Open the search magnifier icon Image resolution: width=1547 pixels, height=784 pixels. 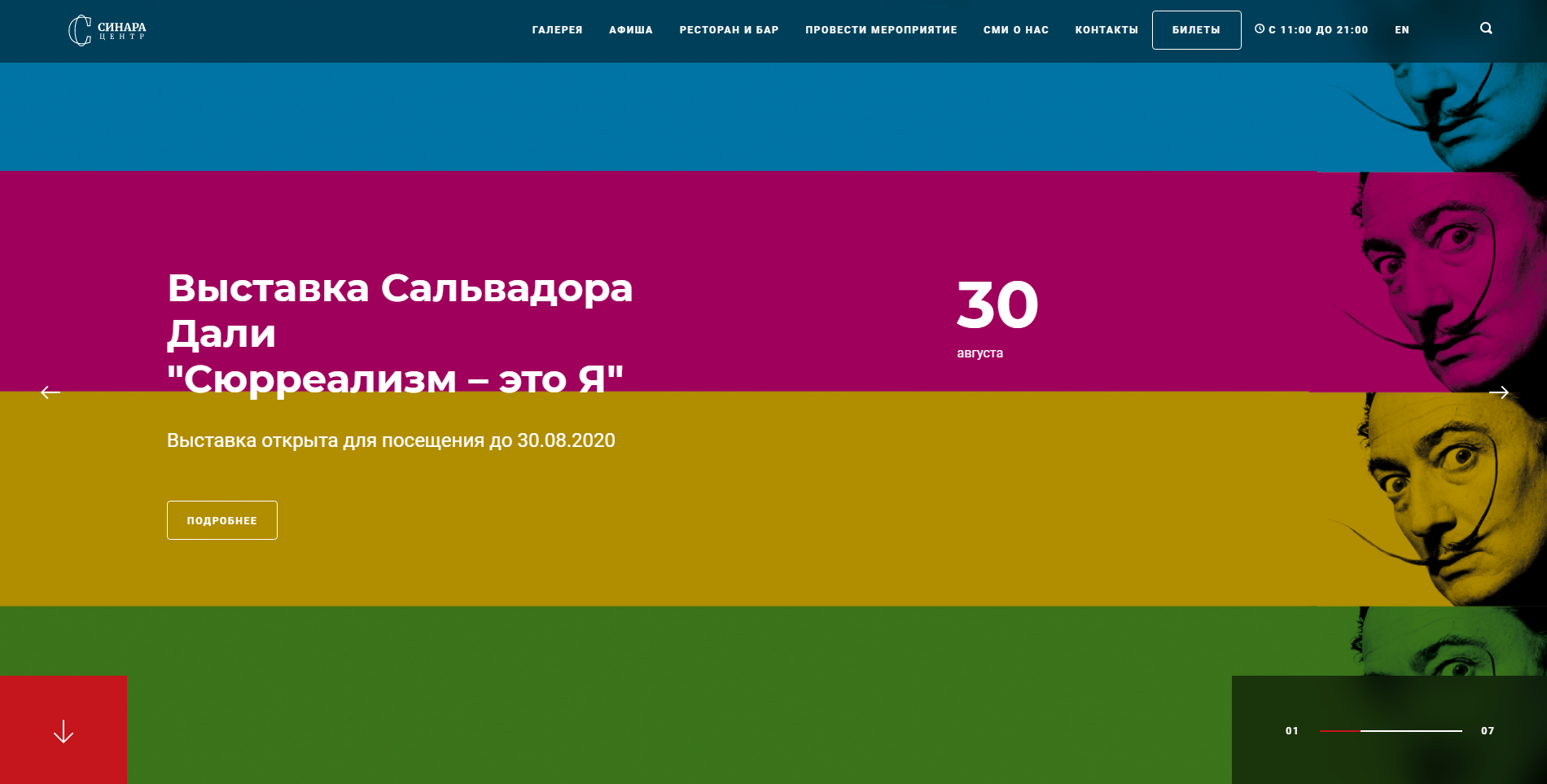[x=1486, y=28]
